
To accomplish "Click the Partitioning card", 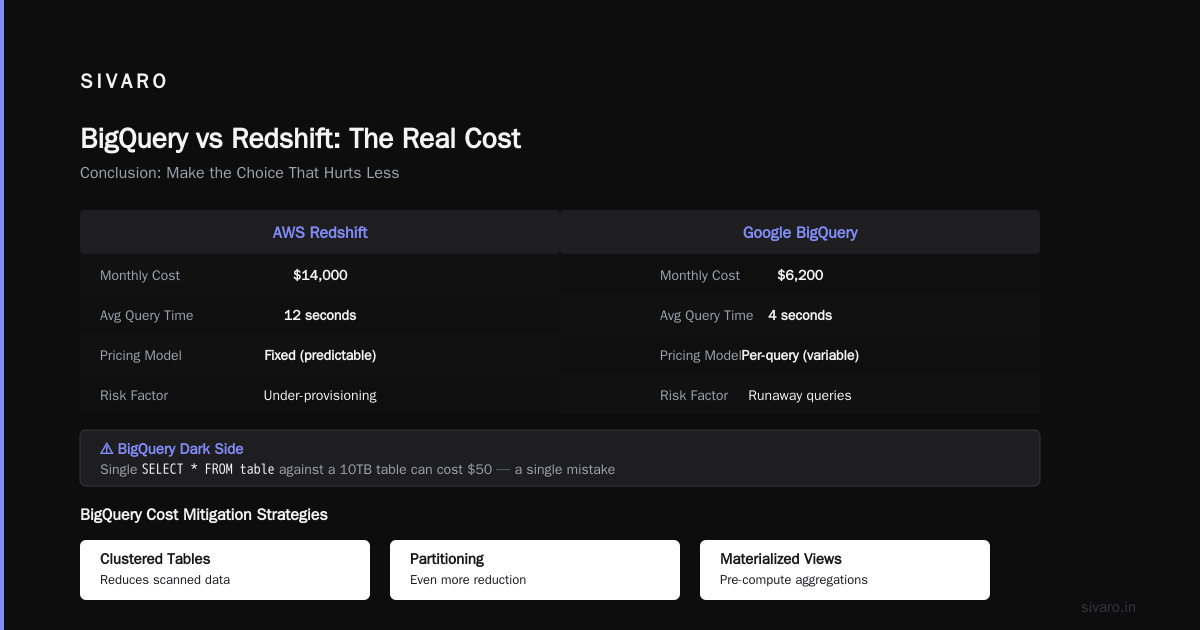I will click(x=535, y=570).
